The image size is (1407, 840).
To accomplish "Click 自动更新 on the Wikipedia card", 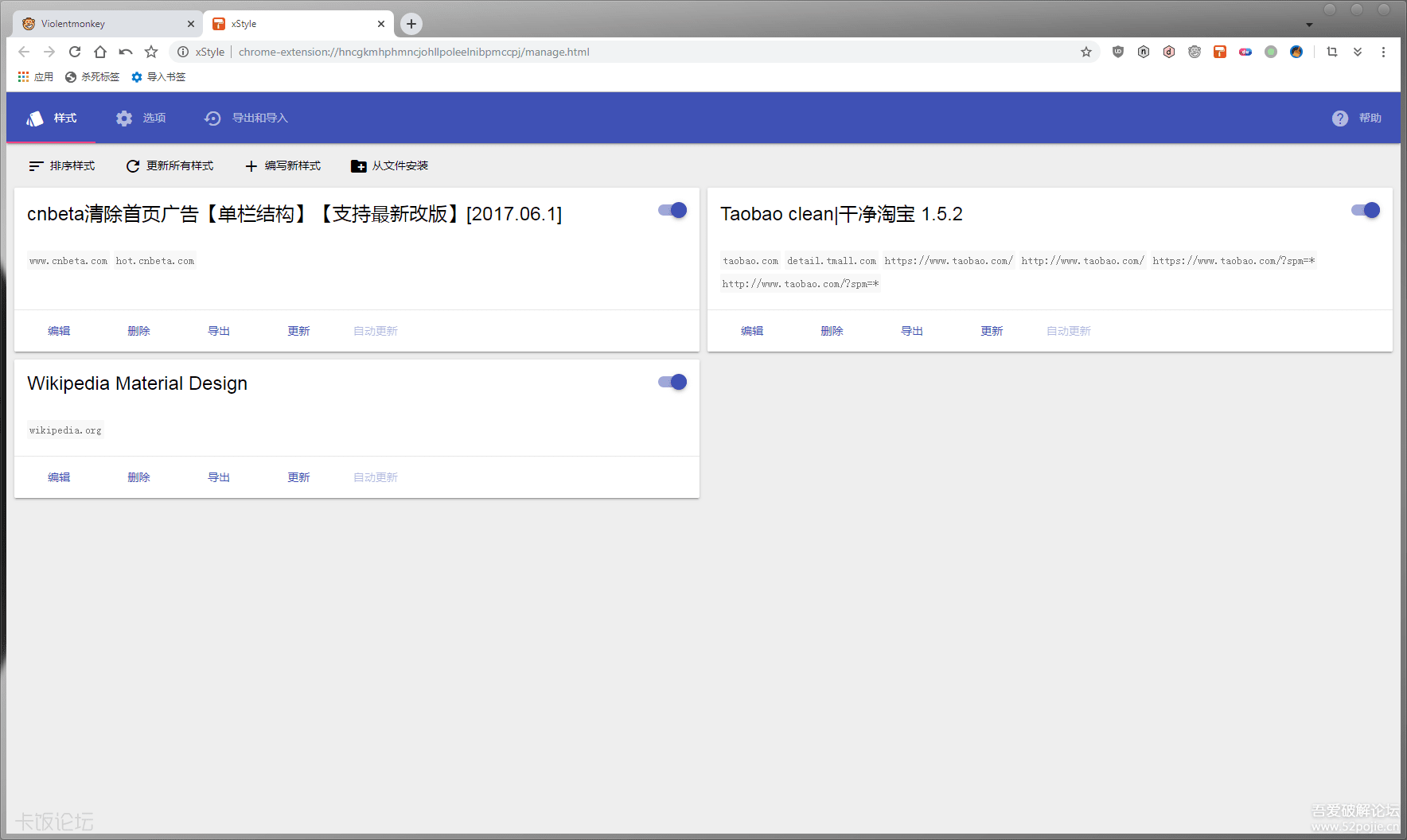I will pyautogui.click(x=376, y=477).
